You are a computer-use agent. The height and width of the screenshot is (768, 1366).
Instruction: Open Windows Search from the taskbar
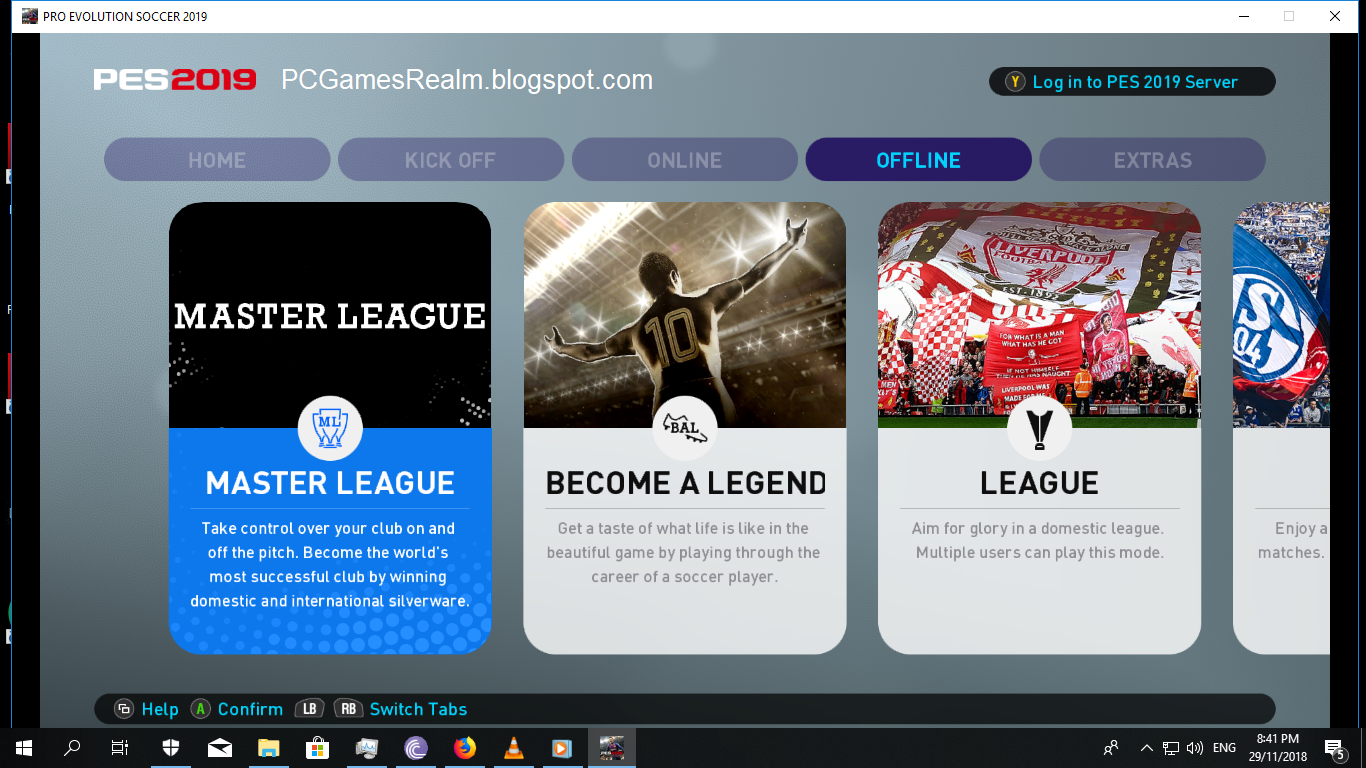72,747
